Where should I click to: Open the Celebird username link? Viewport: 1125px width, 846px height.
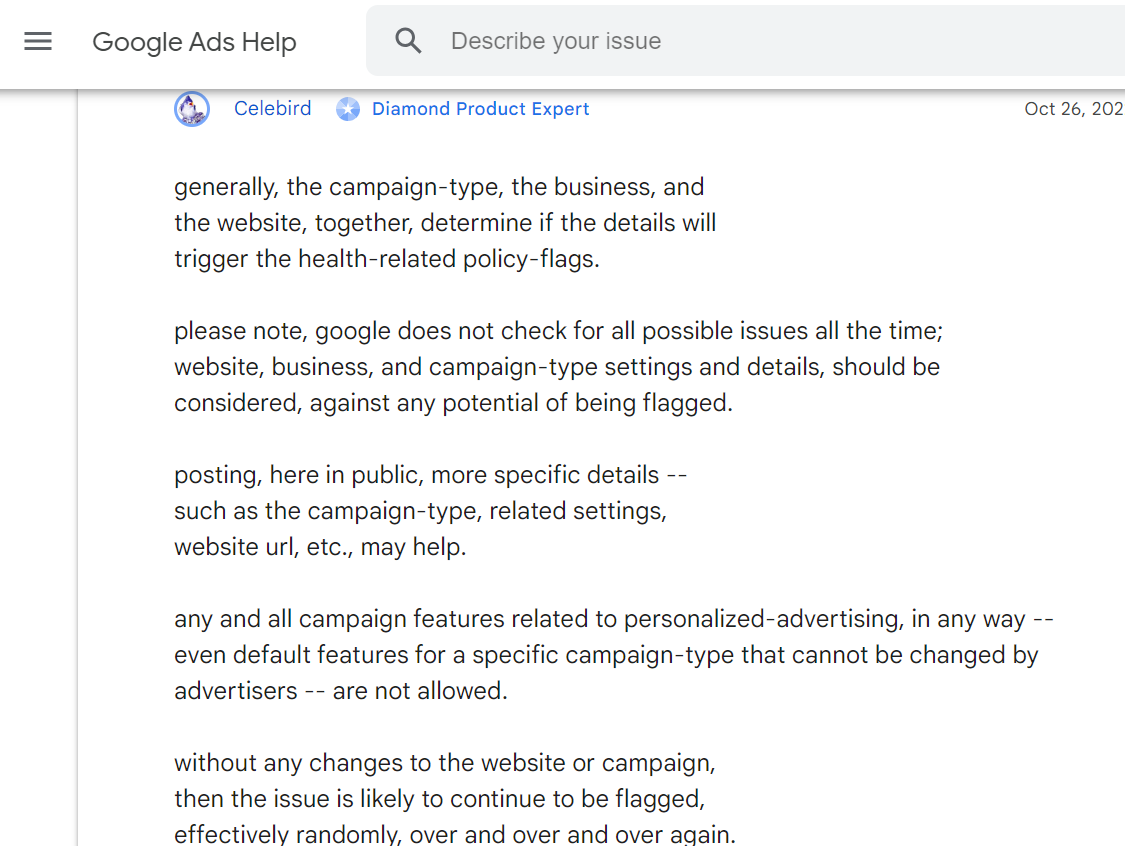coord(273,108)
